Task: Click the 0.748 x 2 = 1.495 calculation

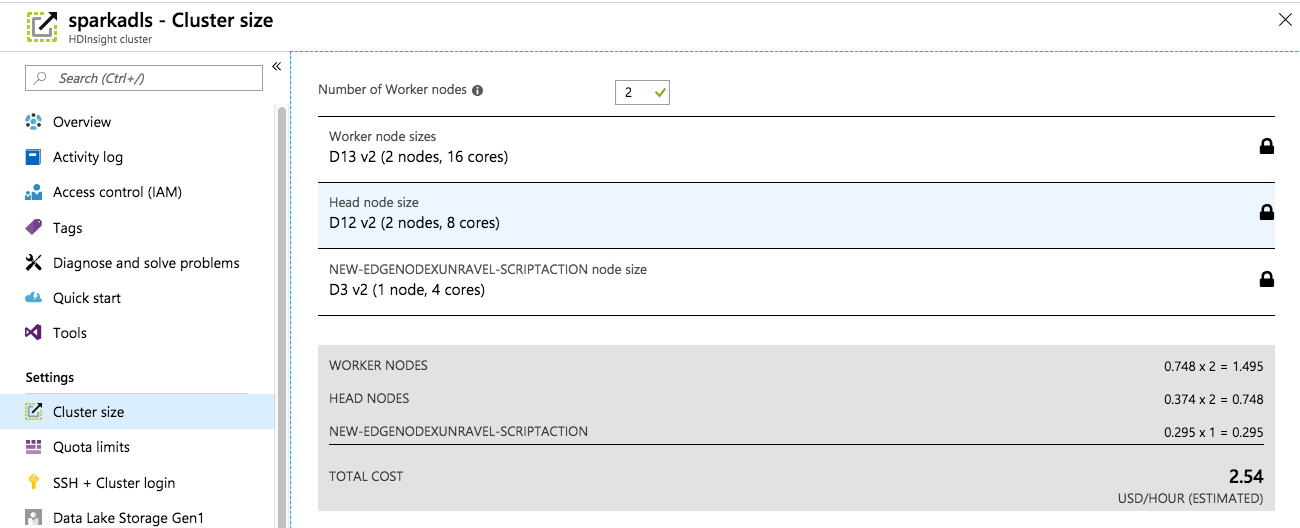Action: coord(1213,367)
